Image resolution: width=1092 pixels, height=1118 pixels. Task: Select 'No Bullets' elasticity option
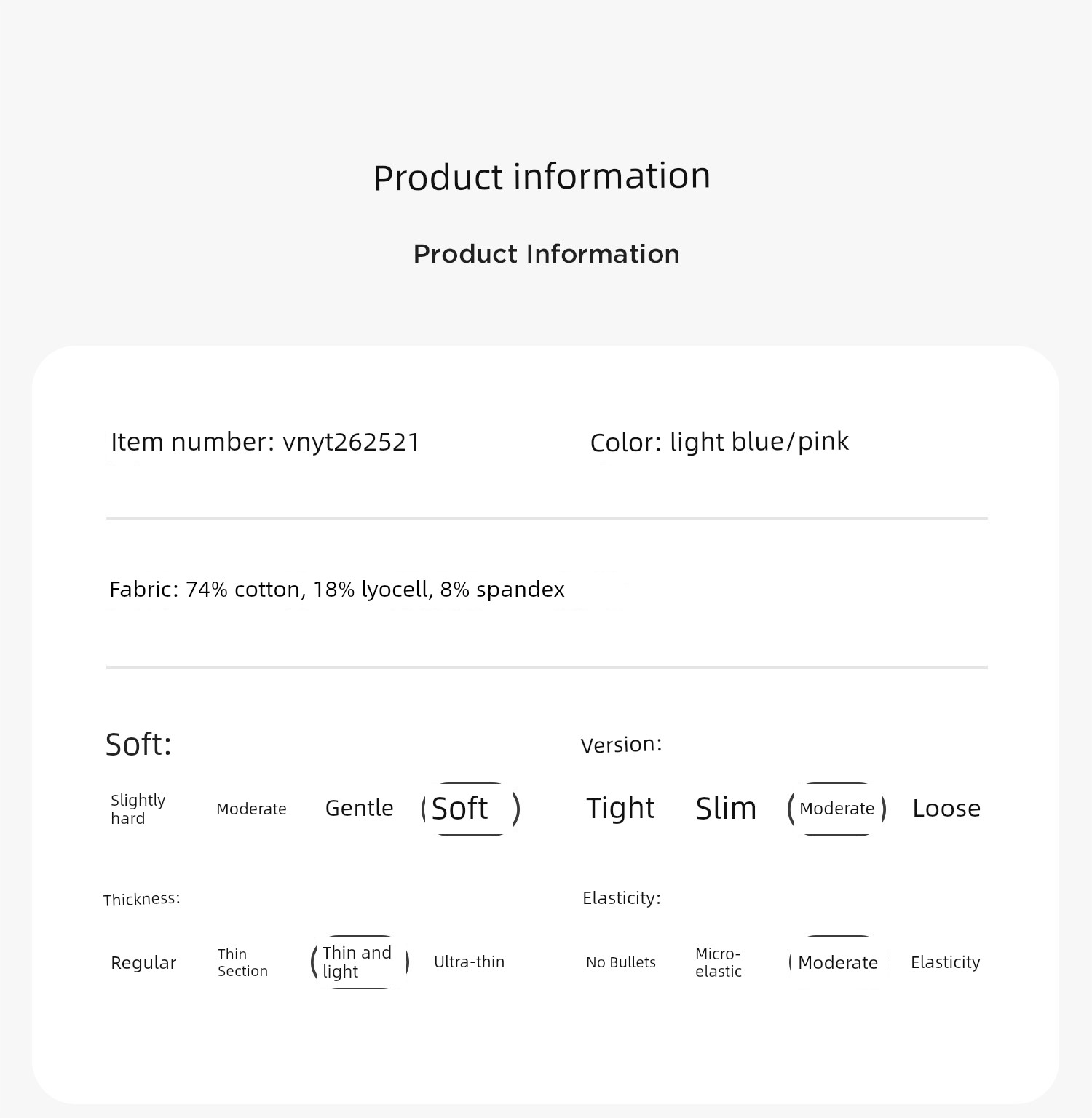pyautogui.click(x=620, y=962)
